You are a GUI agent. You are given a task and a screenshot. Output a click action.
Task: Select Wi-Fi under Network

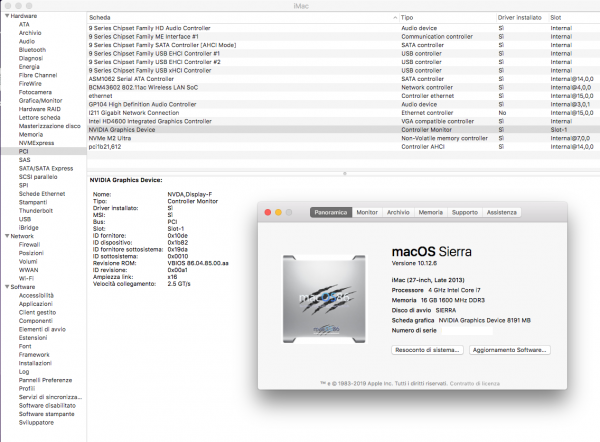(x=26, y=278)
